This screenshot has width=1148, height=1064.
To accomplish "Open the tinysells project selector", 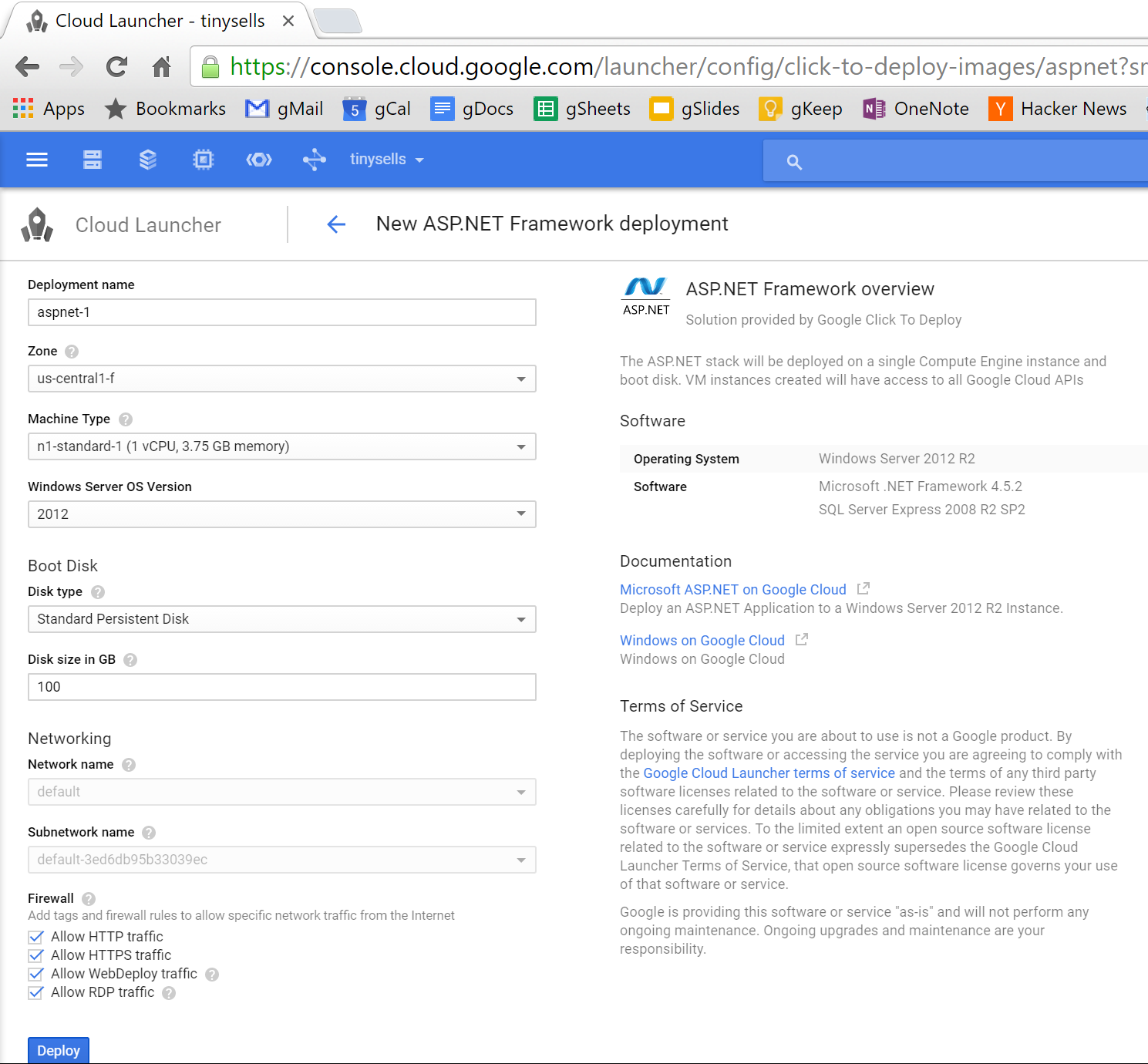I will click(x=387, y=160).
